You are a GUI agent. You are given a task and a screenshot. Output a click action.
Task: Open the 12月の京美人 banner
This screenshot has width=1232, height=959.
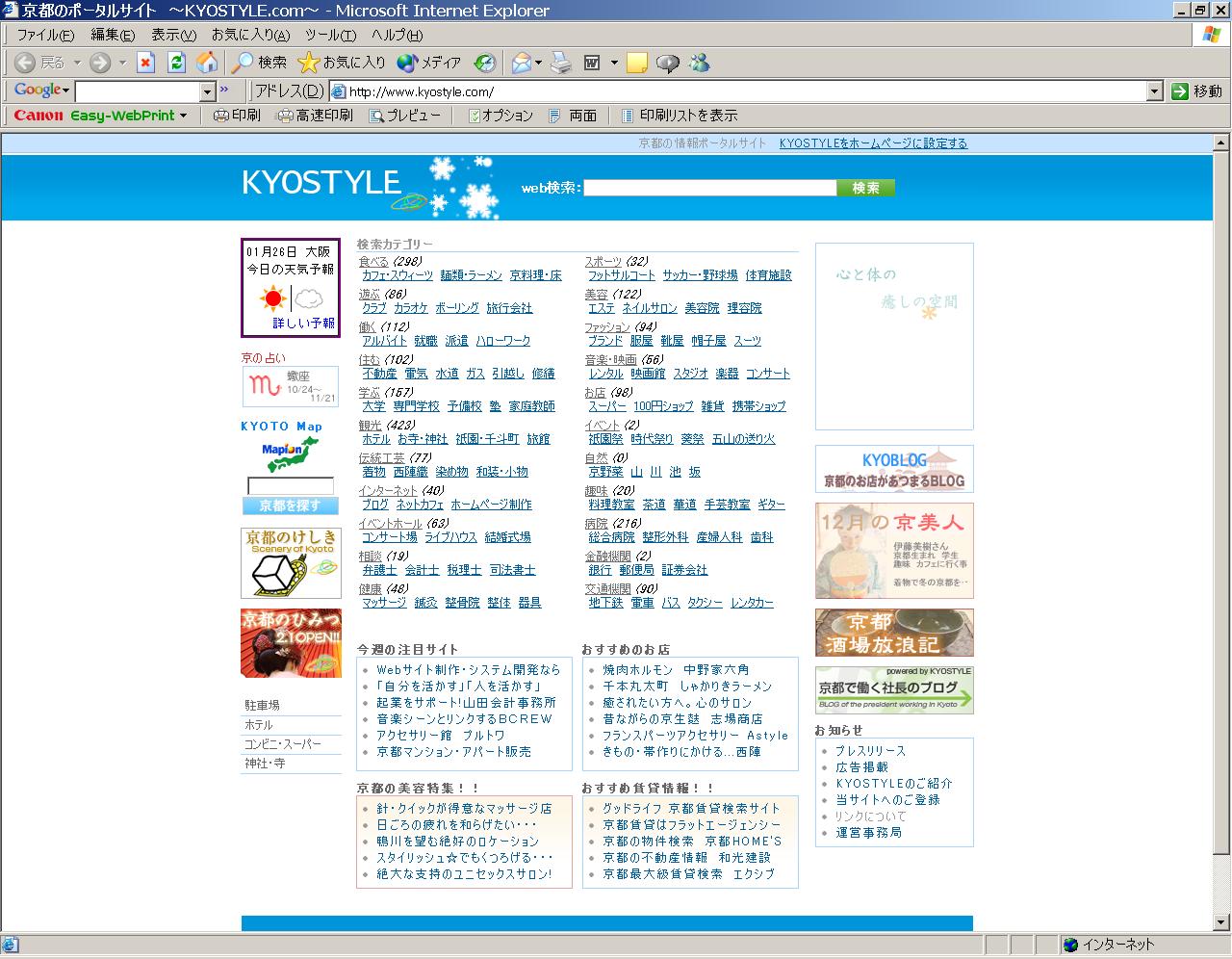(894, 551)
